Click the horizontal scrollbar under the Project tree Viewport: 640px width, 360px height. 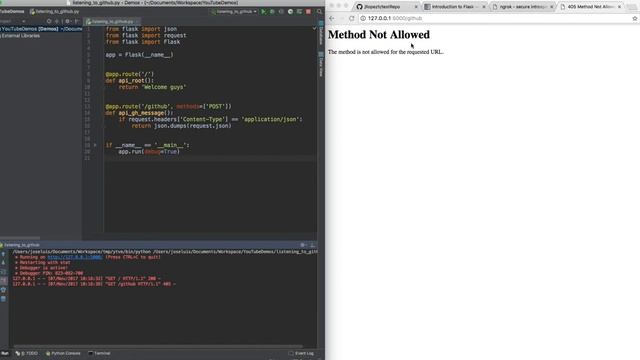(x=20, y=238)
